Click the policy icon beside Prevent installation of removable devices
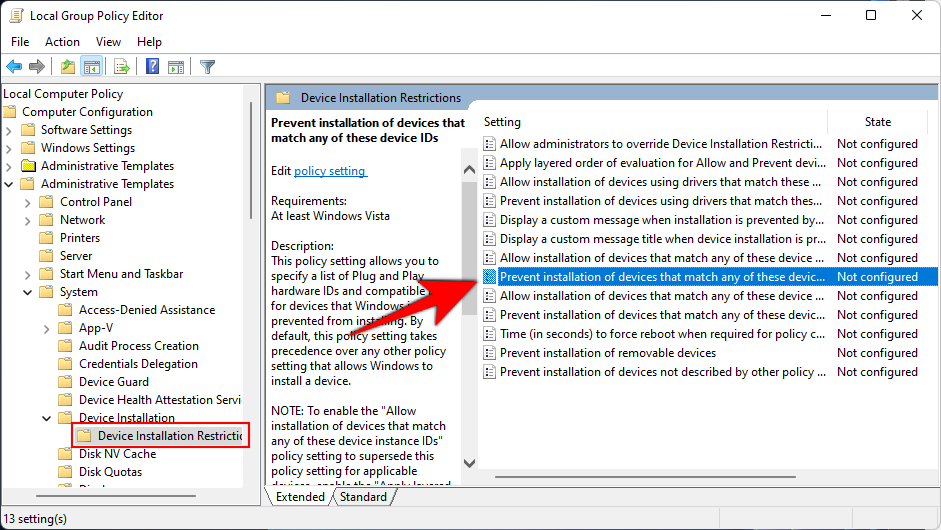This screenshot has width=941, height=530. pyautogui.click(x=490, y=353)
